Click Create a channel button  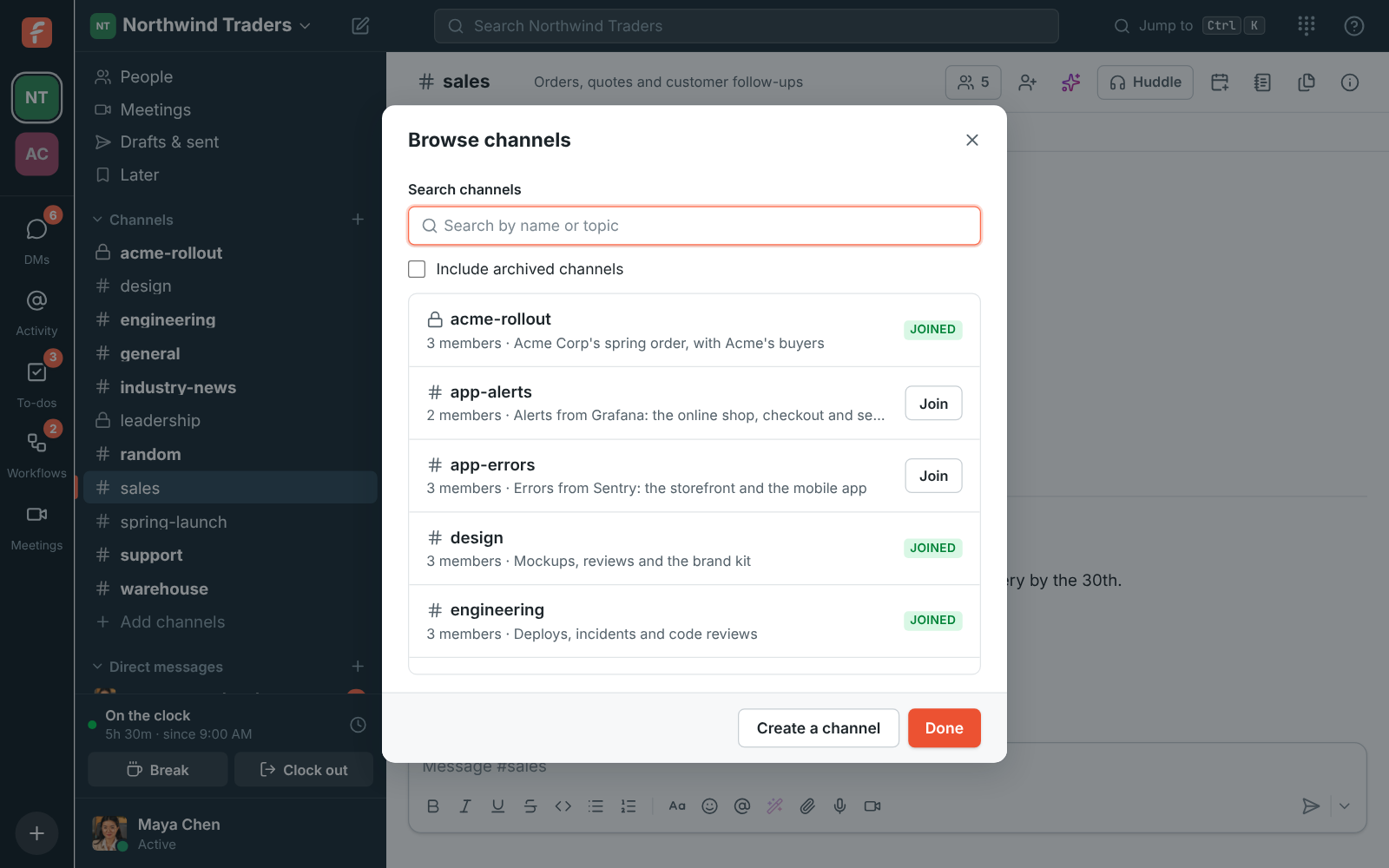(x=818, y=728)
